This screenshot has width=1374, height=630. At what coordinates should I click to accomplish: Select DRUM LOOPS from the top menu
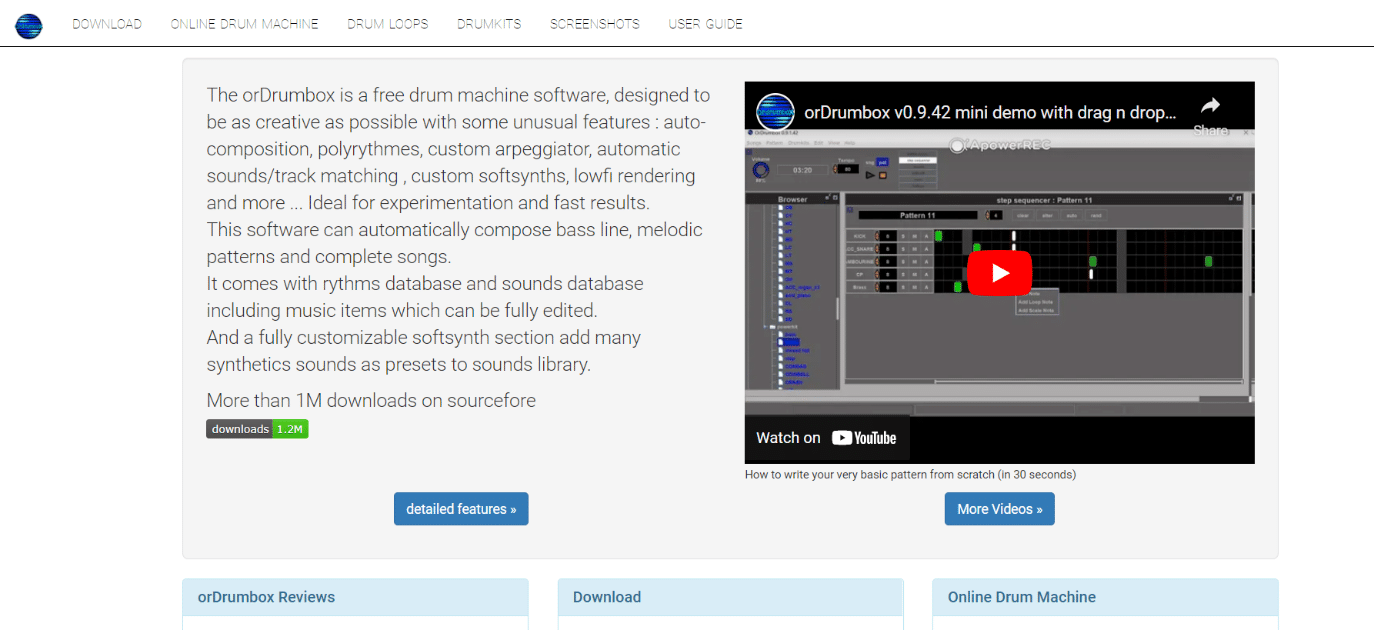(388, 24)
